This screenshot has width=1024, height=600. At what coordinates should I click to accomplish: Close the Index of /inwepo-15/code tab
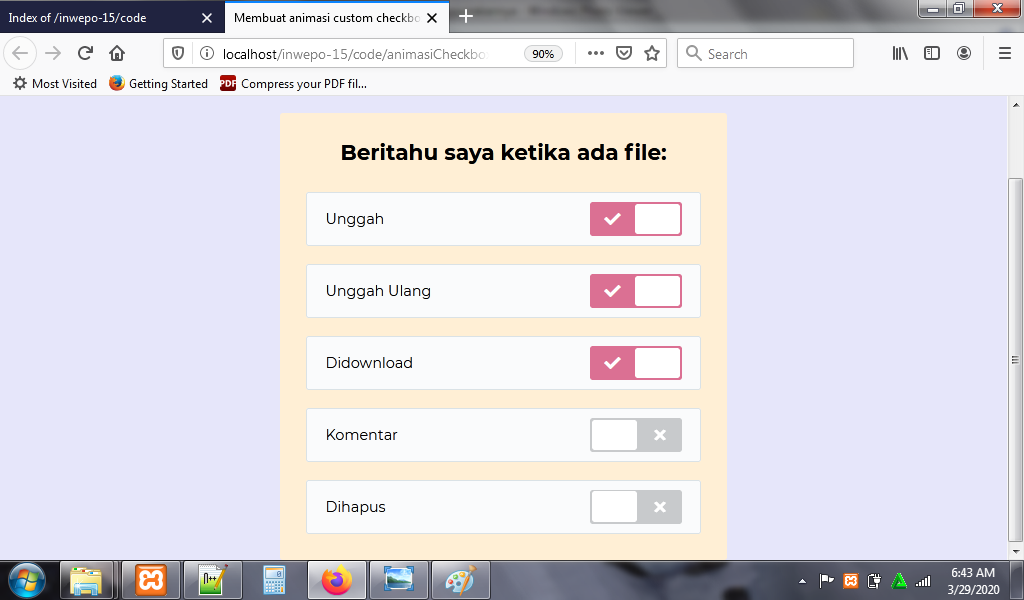point(207,18)
